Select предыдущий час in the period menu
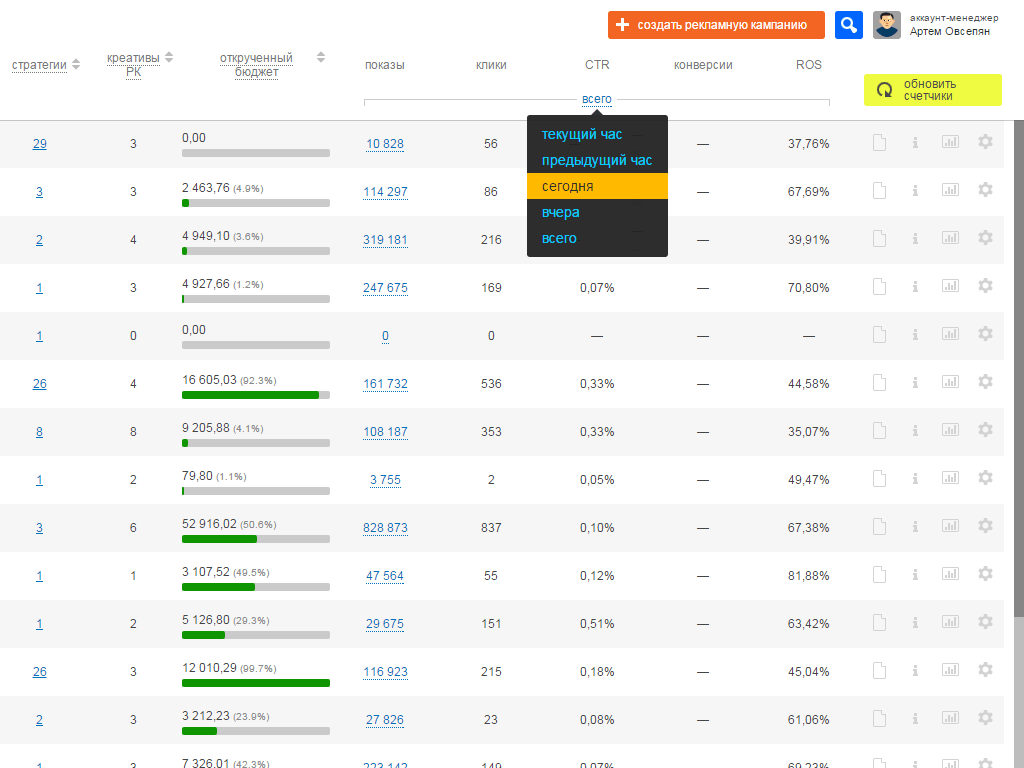Screen dimensions: 1024x768 tap(597, 160)
